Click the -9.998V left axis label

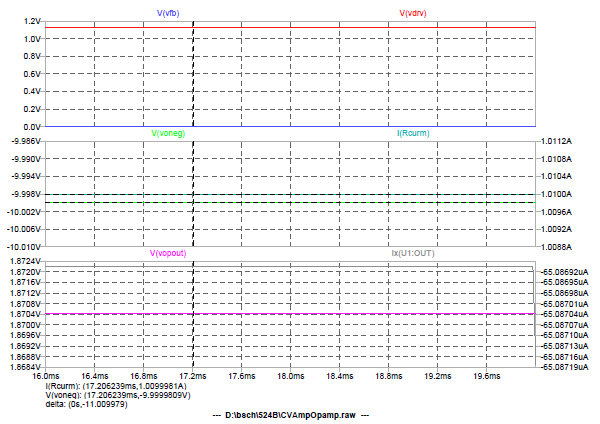pos(26,194)
